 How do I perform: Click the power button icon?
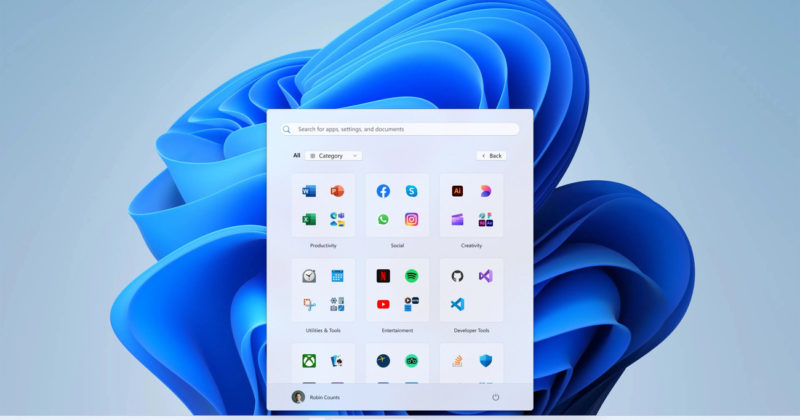point(496,397)
